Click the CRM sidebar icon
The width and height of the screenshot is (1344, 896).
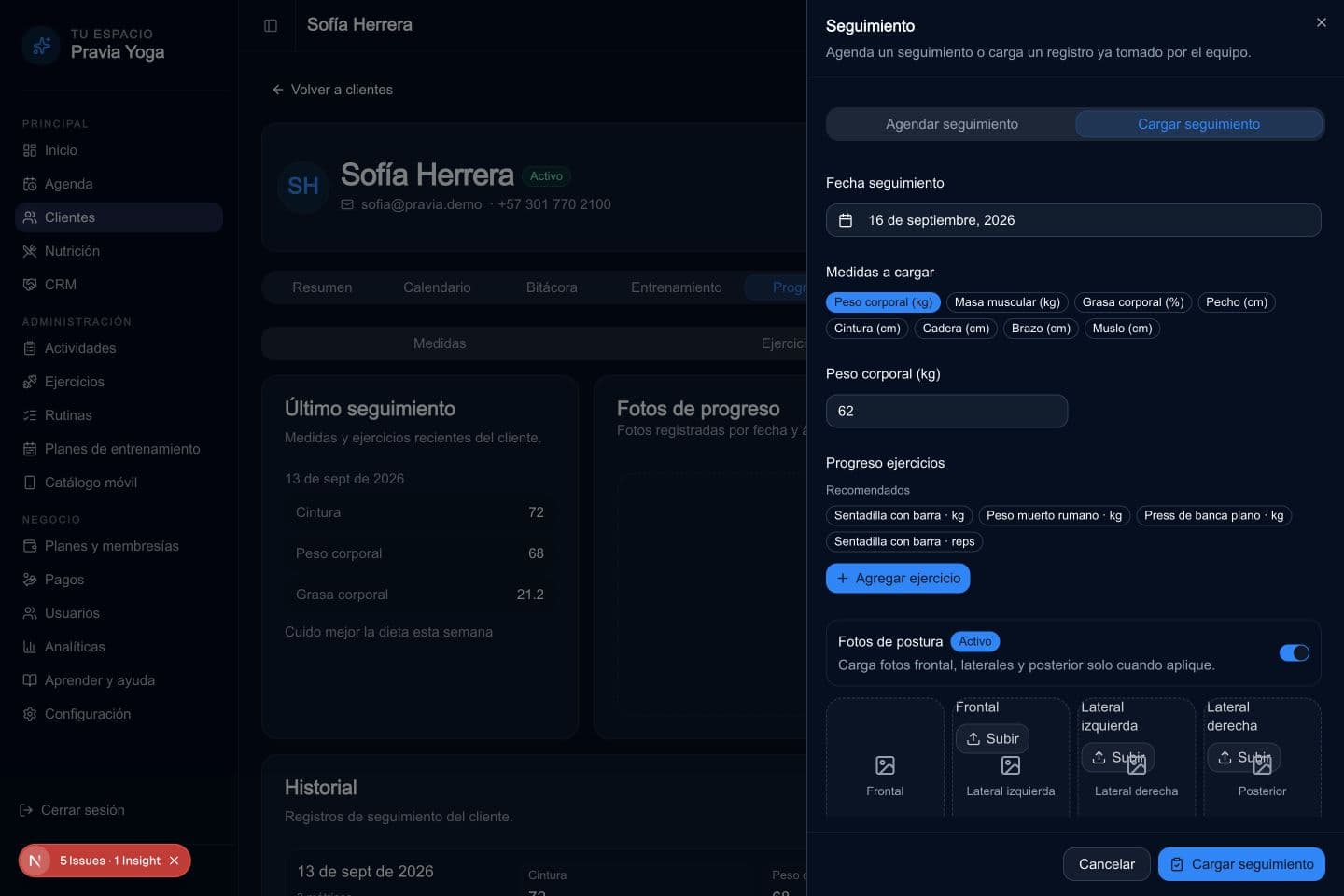pyautogui.click(x=30, y=285)
